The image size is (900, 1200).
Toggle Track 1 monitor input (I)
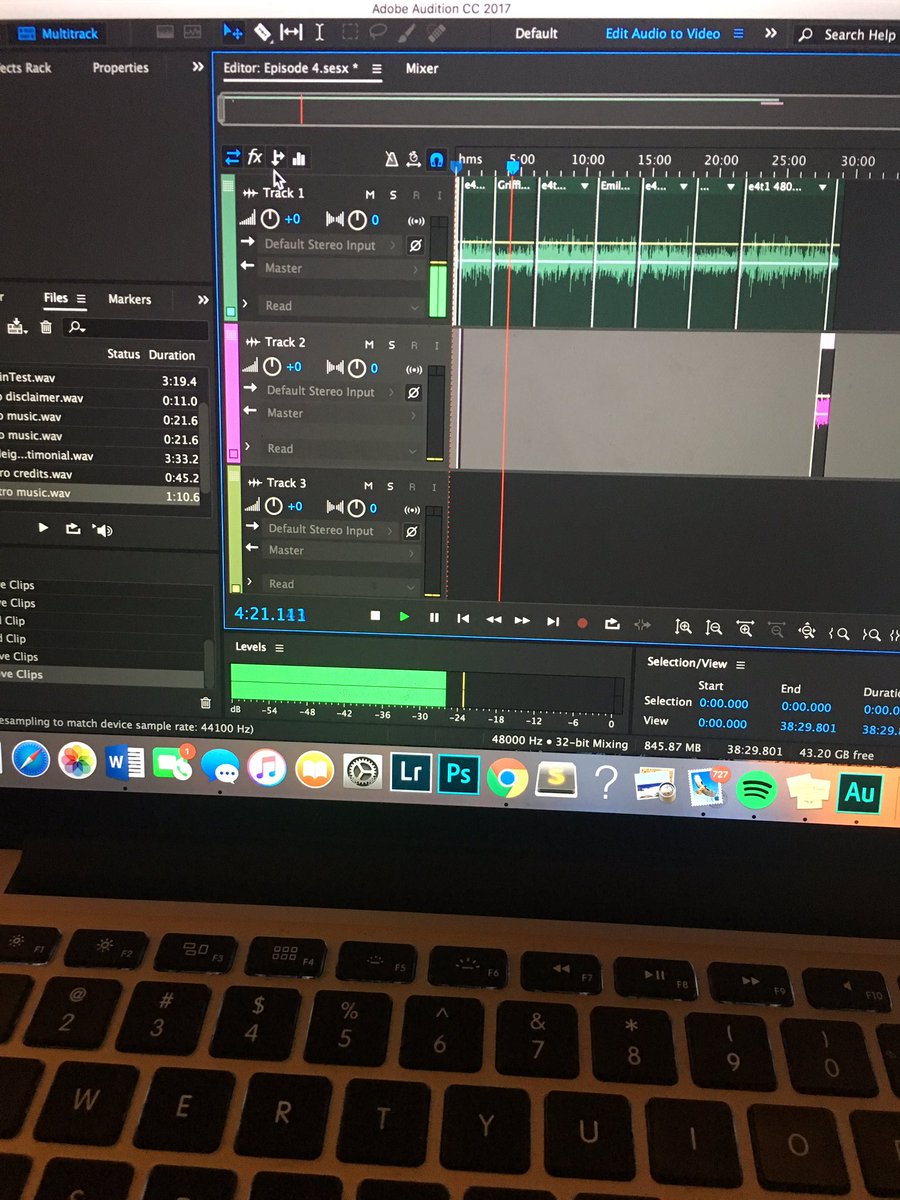438,196
